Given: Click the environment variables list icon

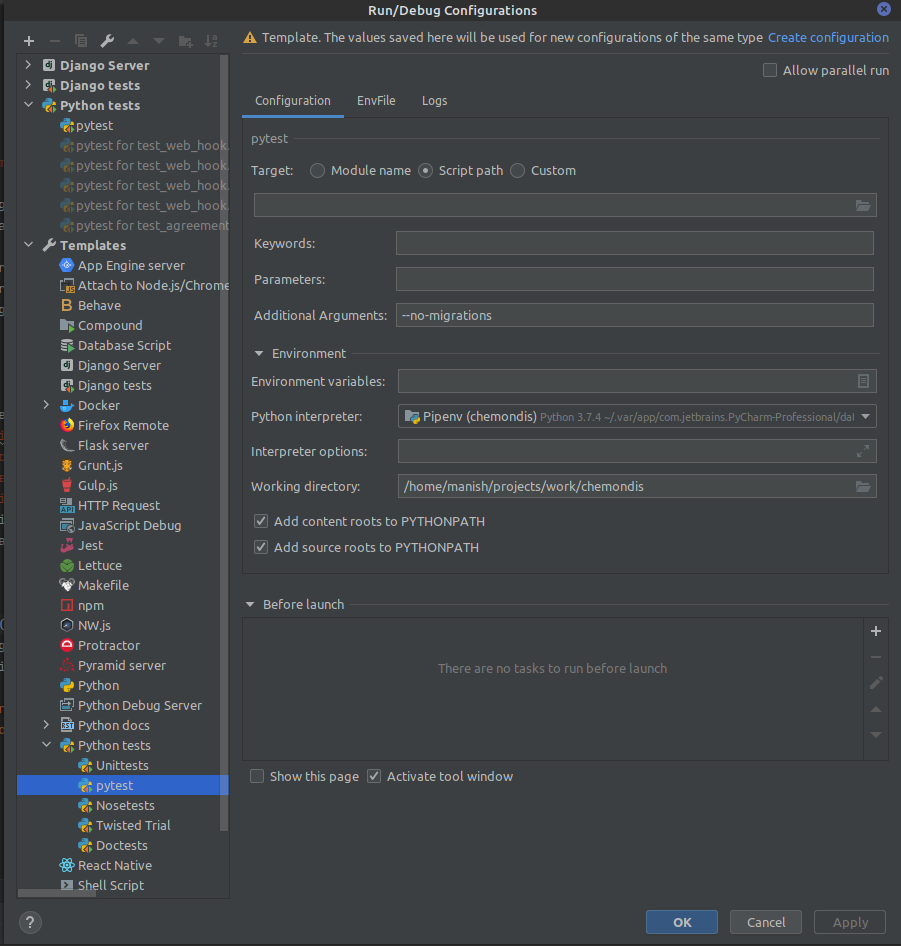Looking at the screenshot, I should pyautogui.click(x=864, y=380).
